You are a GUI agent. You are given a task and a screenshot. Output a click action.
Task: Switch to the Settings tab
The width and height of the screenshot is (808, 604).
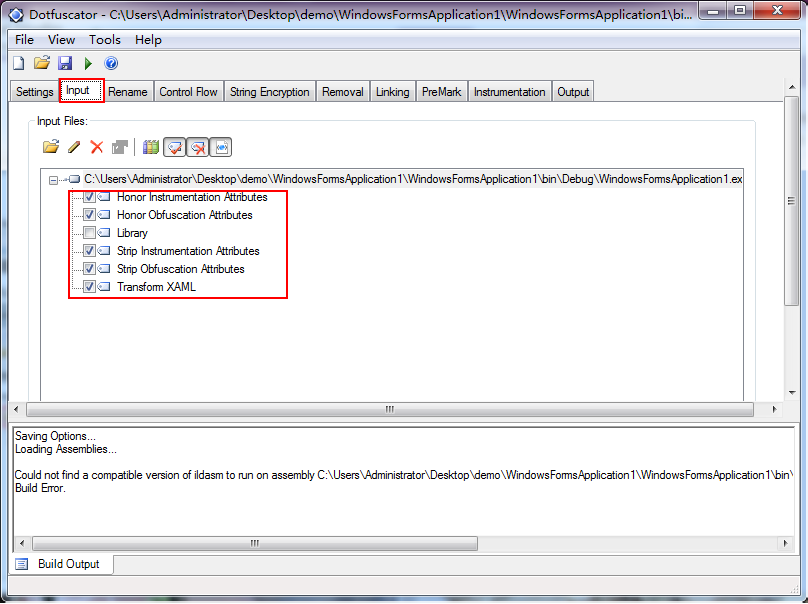click(35, 92)
